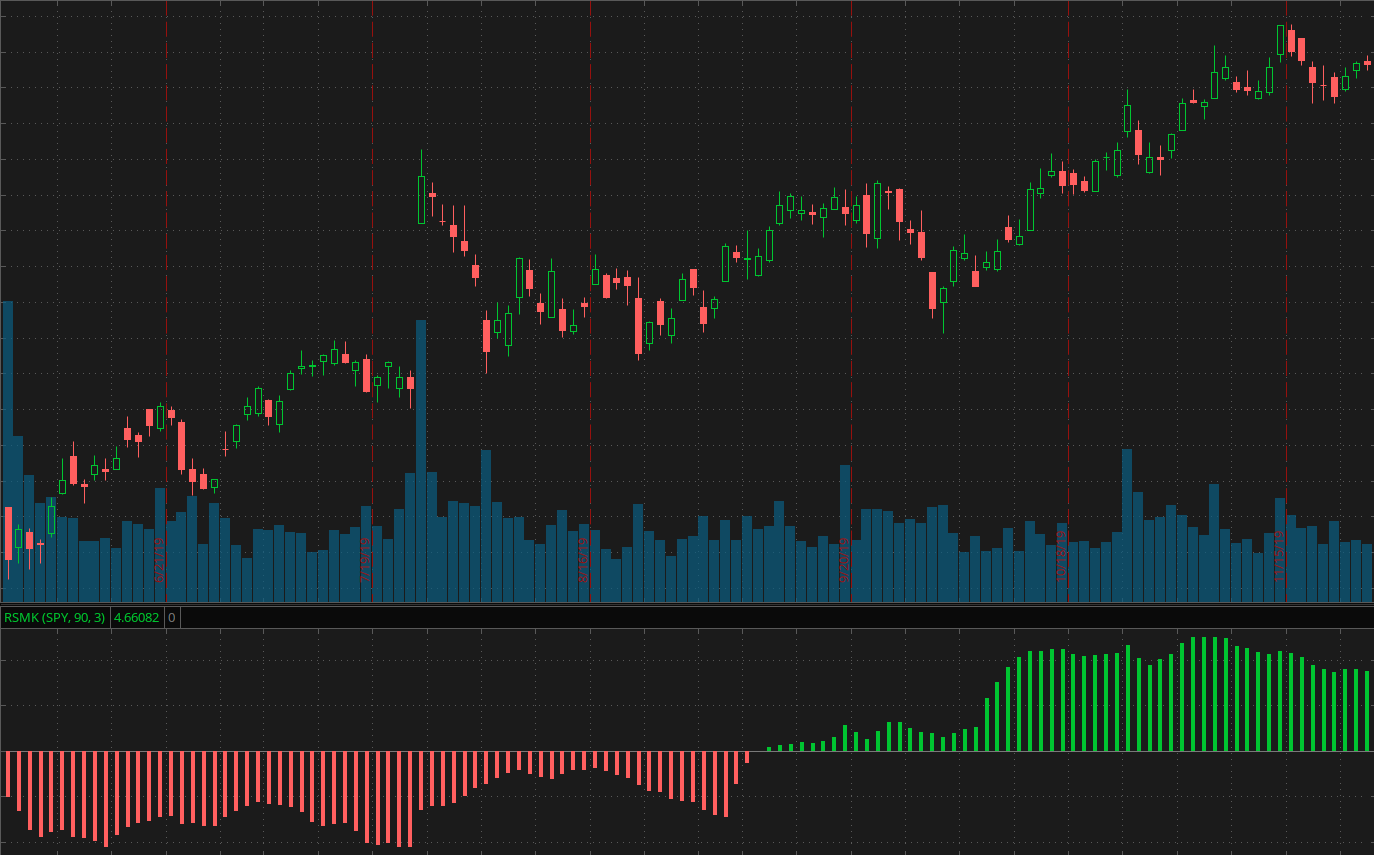The image size is (1374, 855).
Task: Select the rightmost green RSMK histogram bar
Action: click(1368, 711)
